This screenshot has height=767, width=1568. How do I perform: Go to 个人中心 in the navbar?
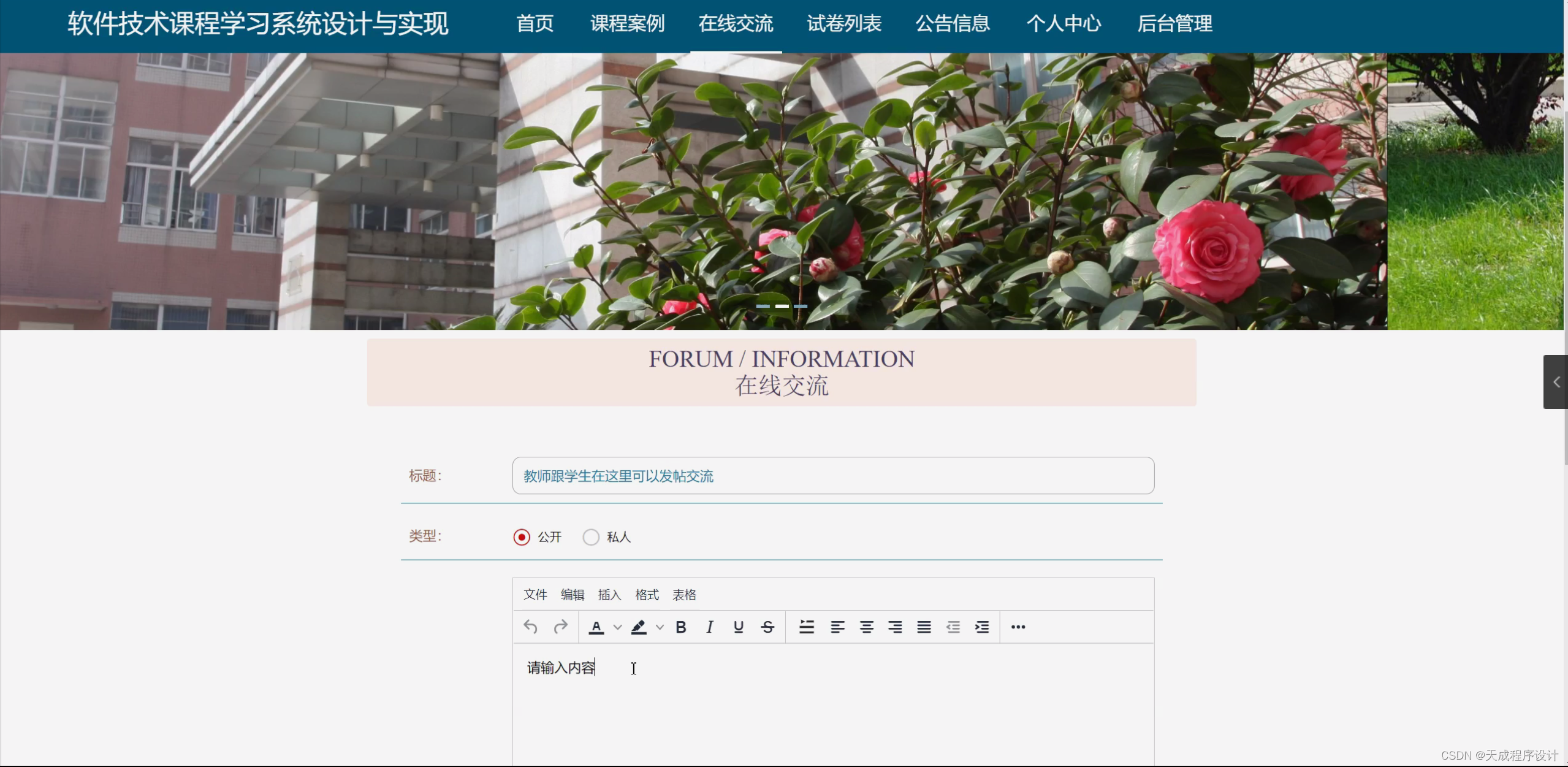(1063, 24)
